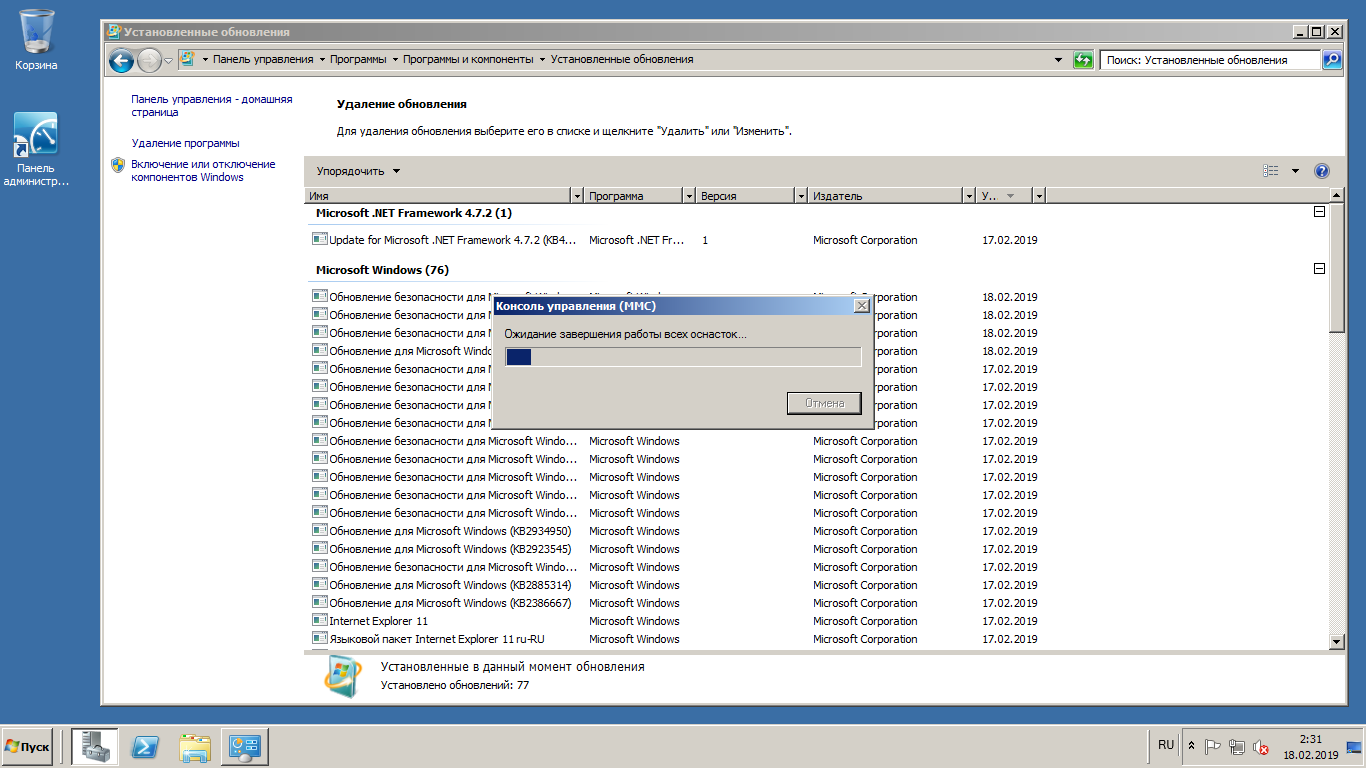Sort by the Издатель column header
The width and height of the screenshot is (1366, 768).
(885, 196)
